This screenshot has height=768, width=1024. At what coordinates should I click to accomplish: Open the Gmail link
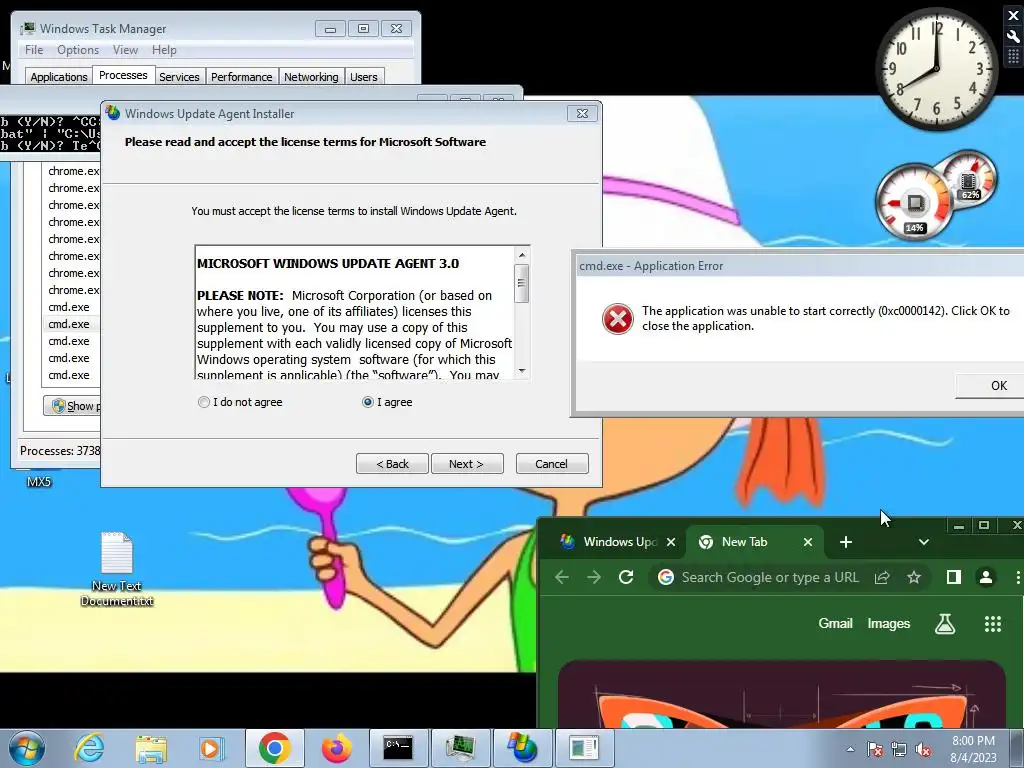[x=835, y=624]
